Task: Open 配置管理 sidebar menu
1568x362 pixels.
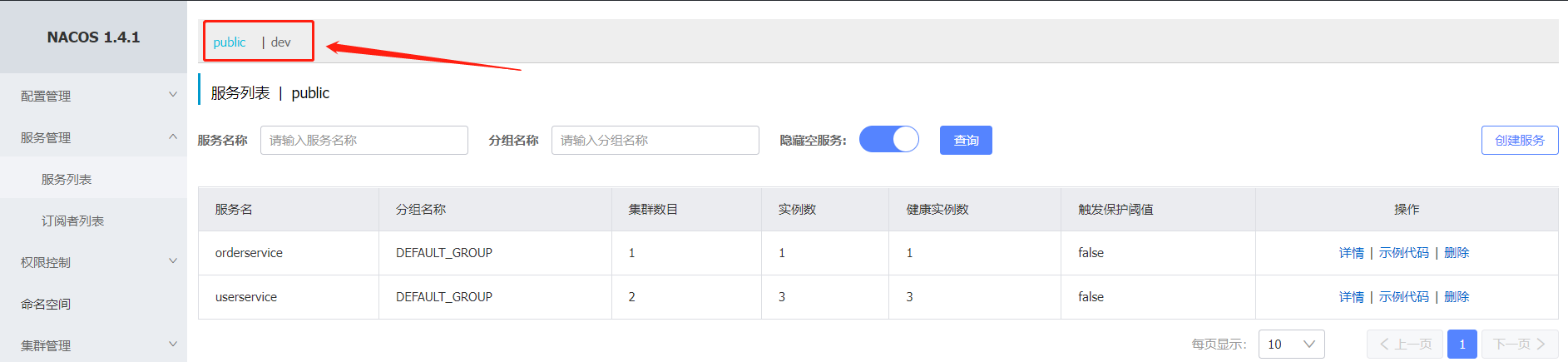Action: point(46,96)
